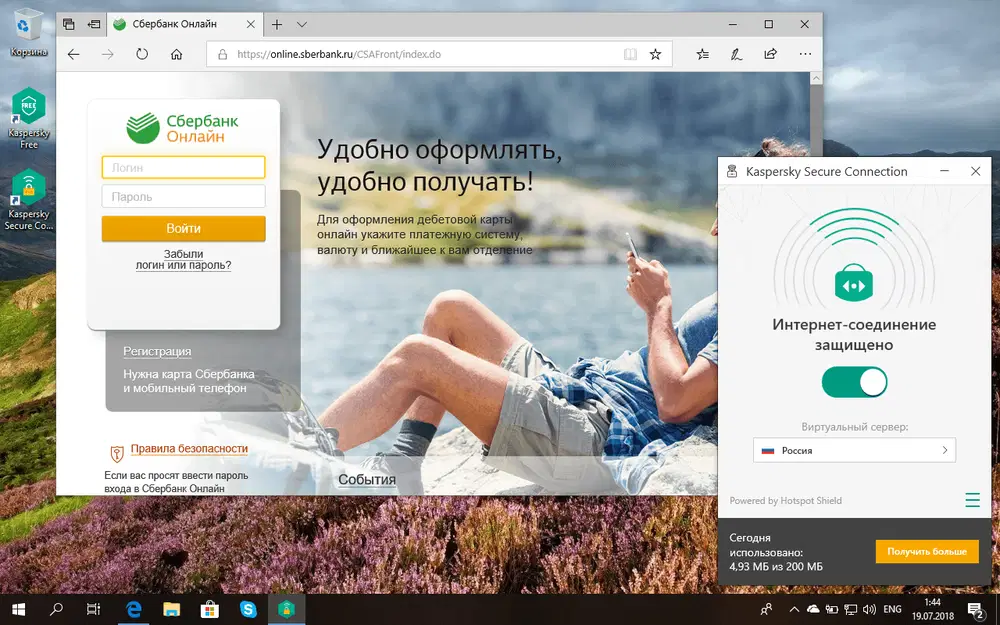Switch to the Сбербанк Онлайн browser tab

(x=175, y=23)
